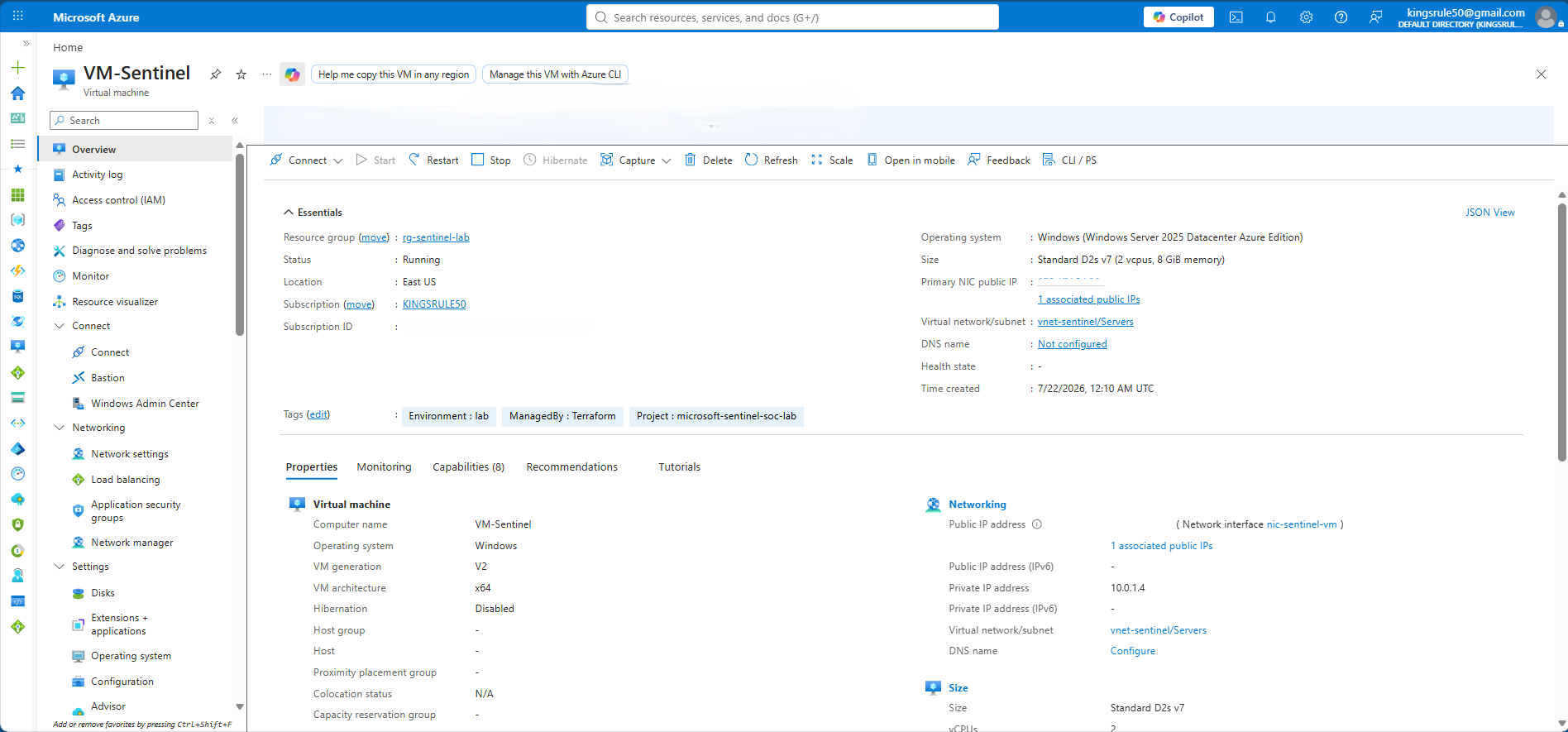Click Open in mobile
Screen dimensions: 1568x732
(911, 160)
